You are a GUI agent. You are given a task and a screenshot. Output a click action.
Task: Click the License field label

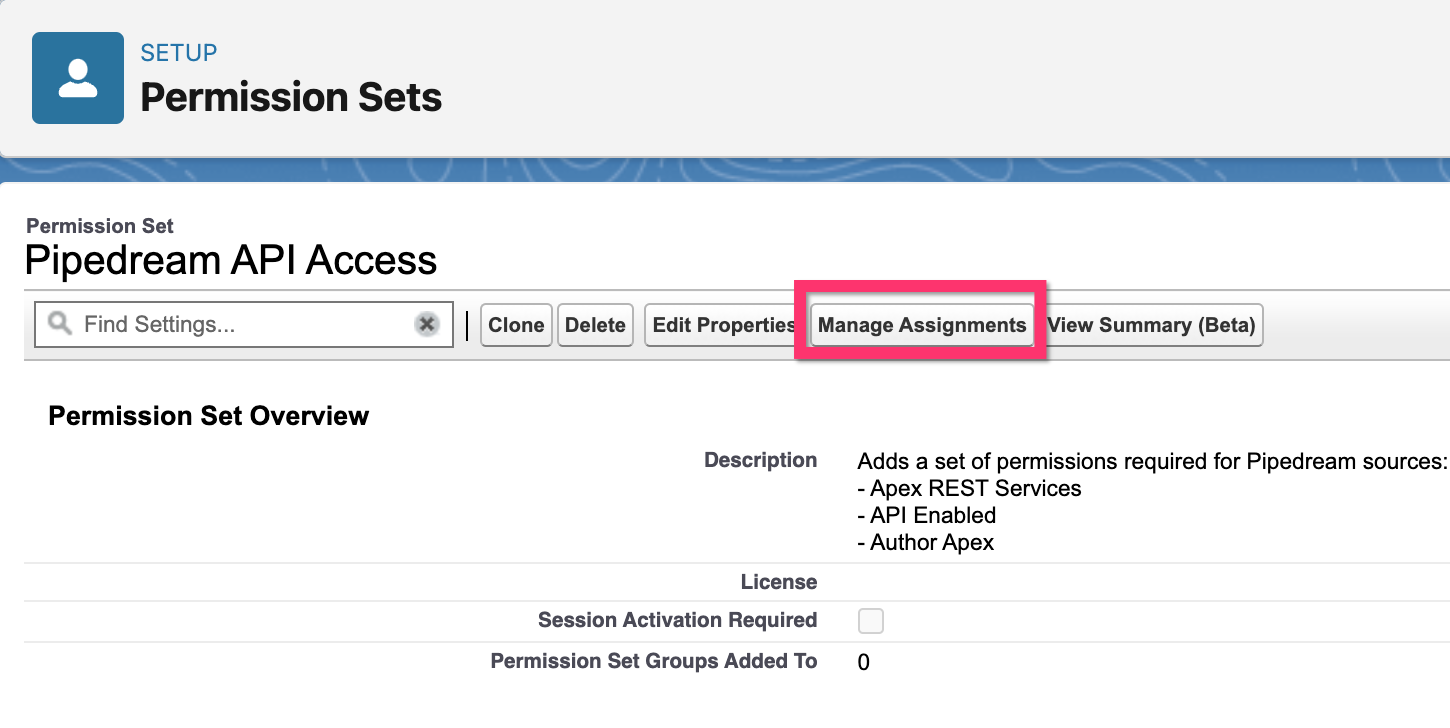point(778,582)
